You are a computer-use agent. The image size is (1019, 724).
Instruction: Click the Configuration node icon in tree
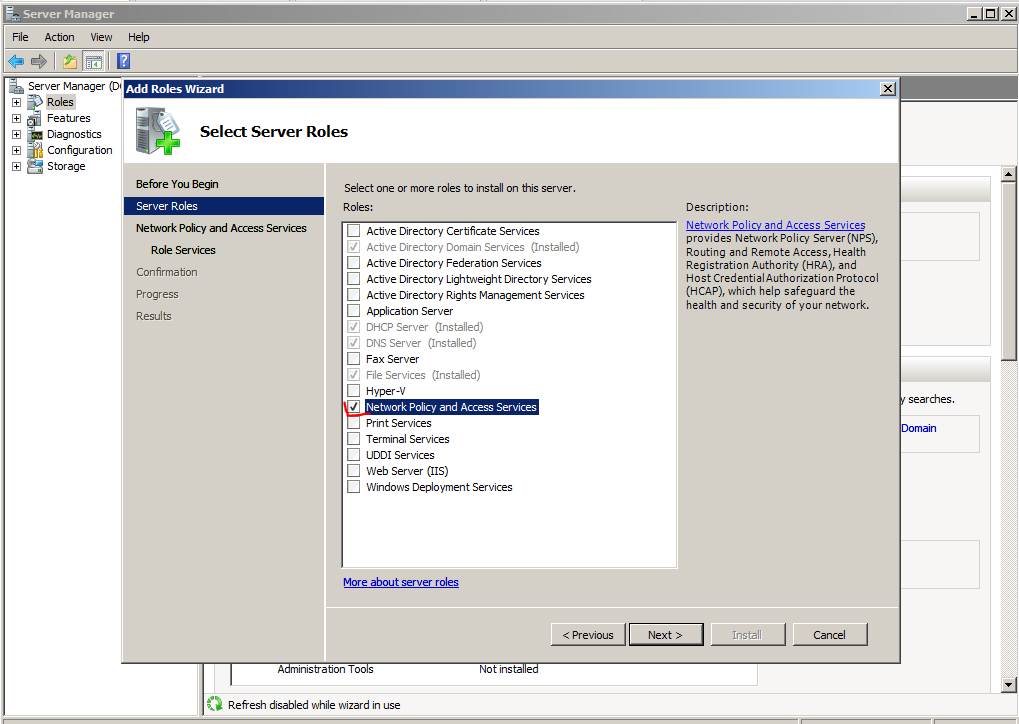pyautogui.click(x=35, y=150)
